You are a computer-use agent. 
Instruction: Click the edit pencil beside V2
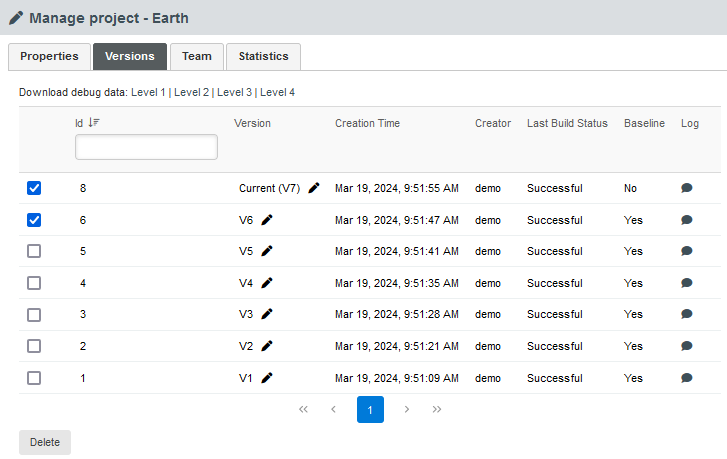[267, 346]
